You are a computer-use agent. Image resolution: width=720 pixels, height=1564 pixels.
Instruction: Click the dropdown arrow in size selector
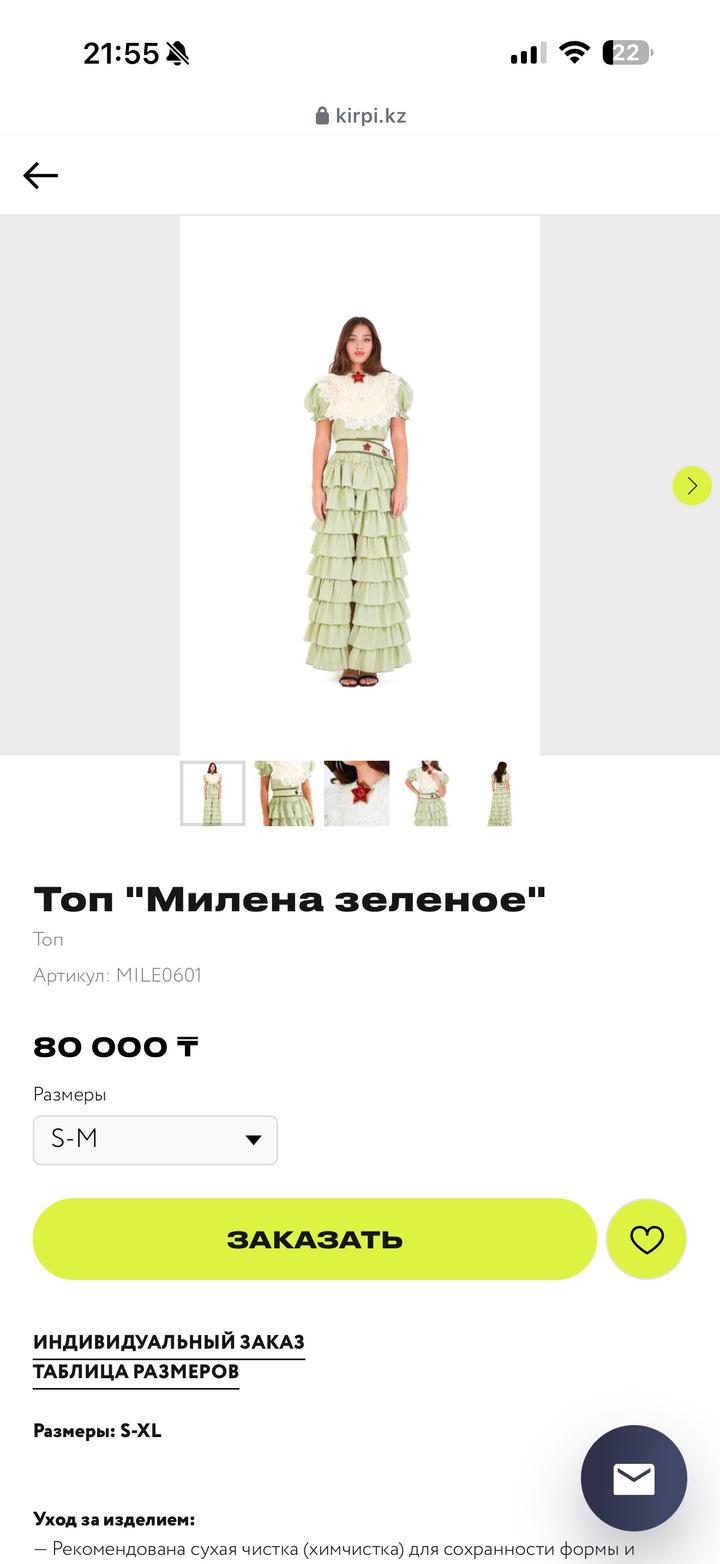click(253, 1140)
